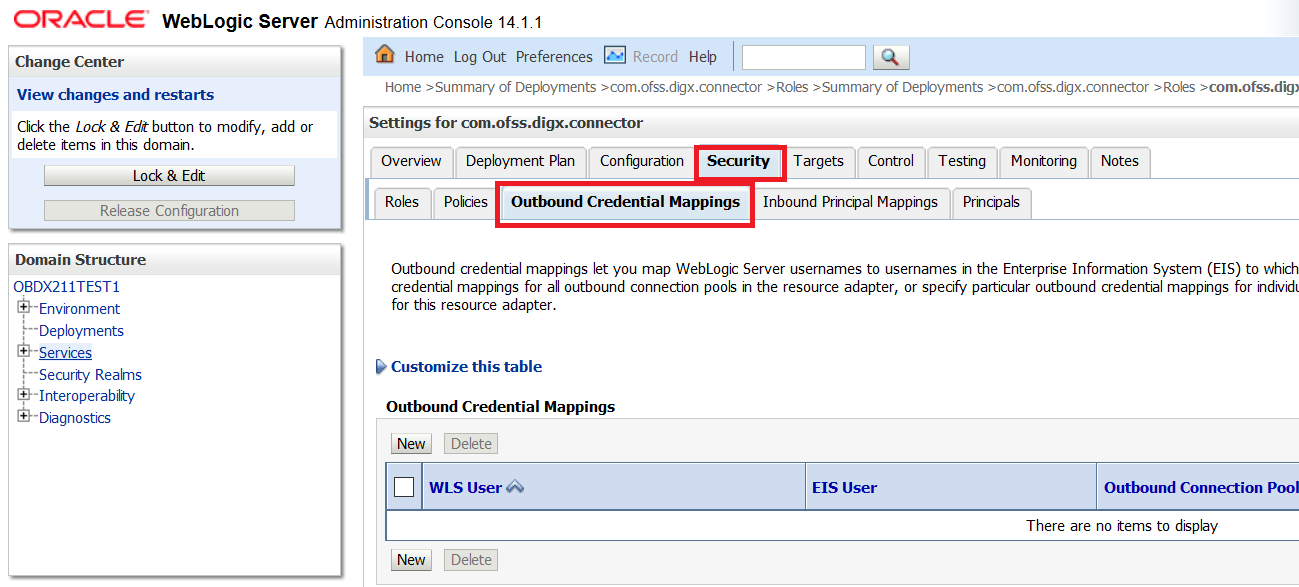1299x587 pixels.
Task: Open the Notes tab
Action: (x=1120, y=161)
